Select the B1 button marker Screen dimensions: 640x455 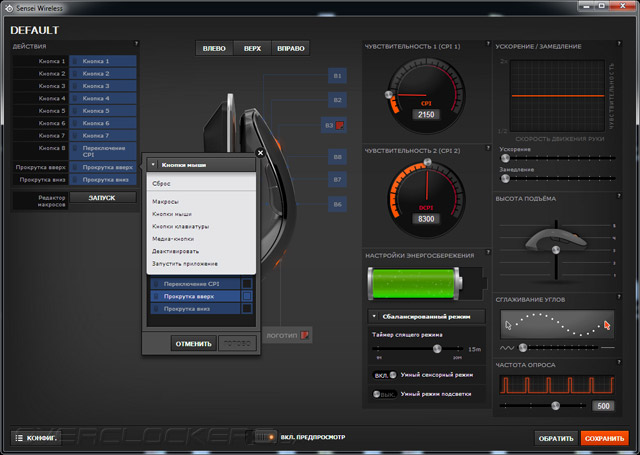pos(337,75)
